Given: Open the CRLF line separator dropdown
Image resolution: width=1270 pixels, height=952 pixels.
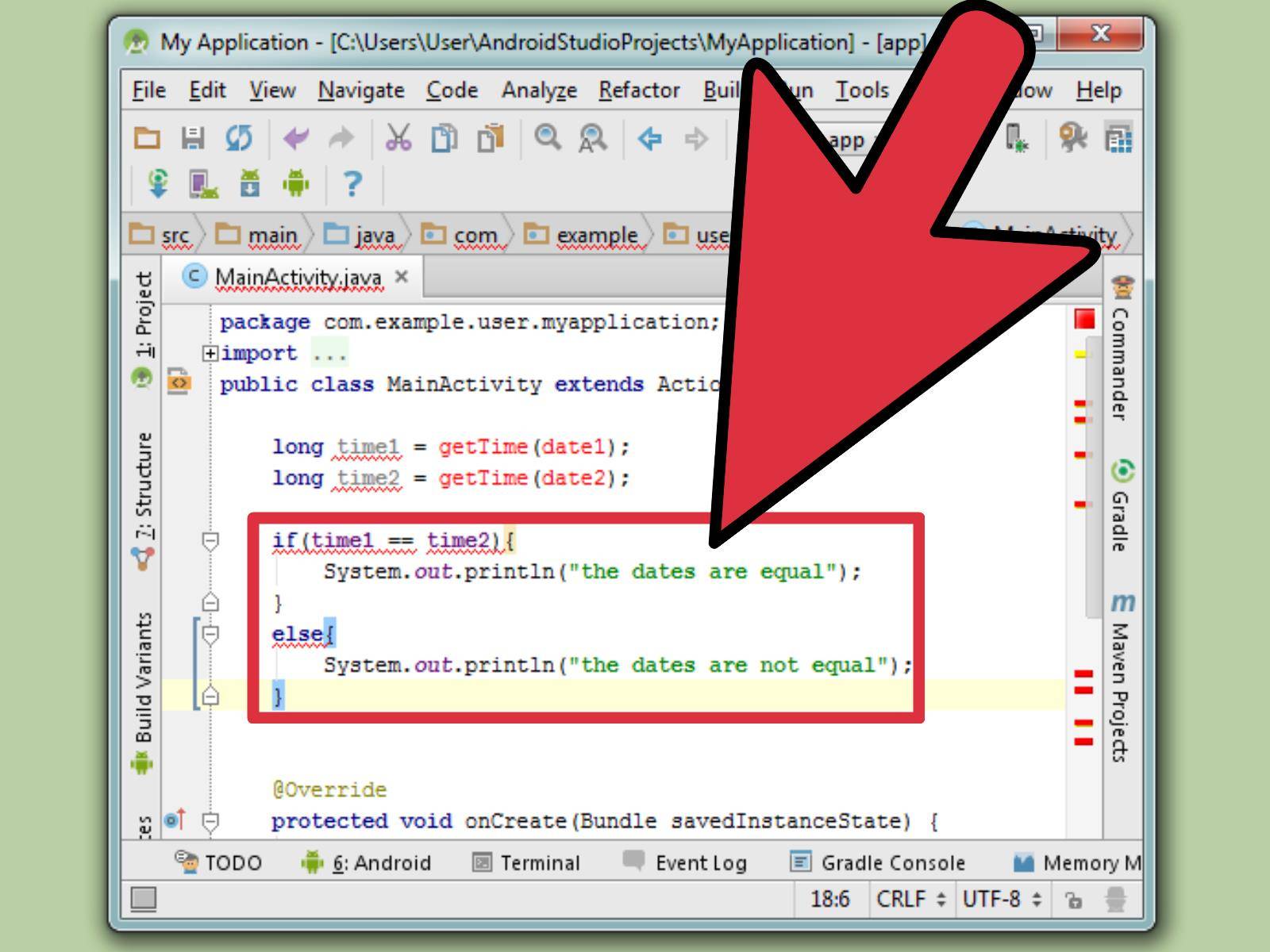Looking at the screenshot, I should coord(910,899).
